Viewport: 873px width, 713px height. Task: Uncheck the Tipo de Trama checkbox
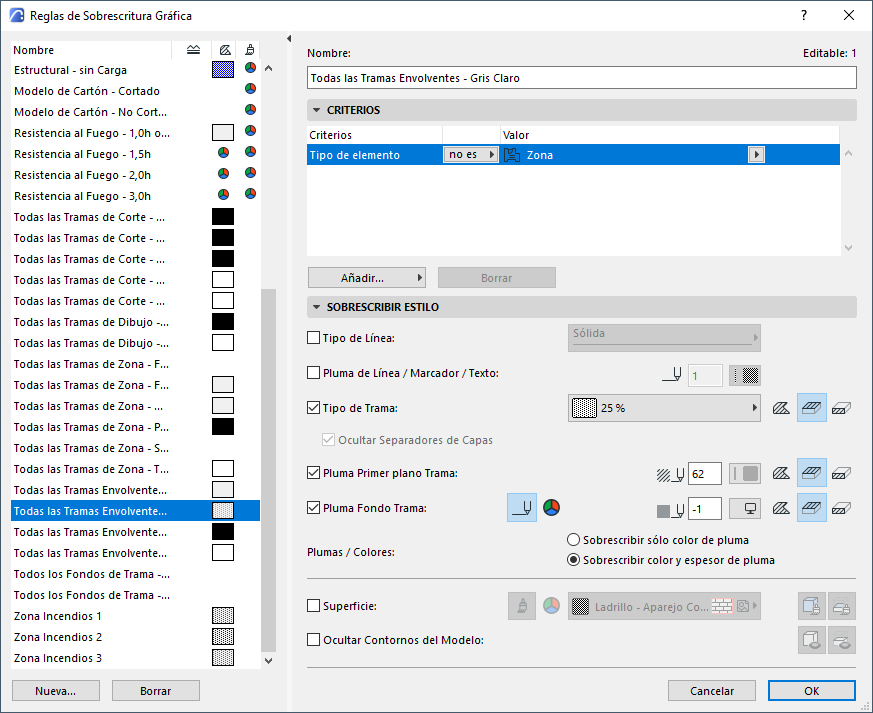pyautogui.click(x=313, y=408)
